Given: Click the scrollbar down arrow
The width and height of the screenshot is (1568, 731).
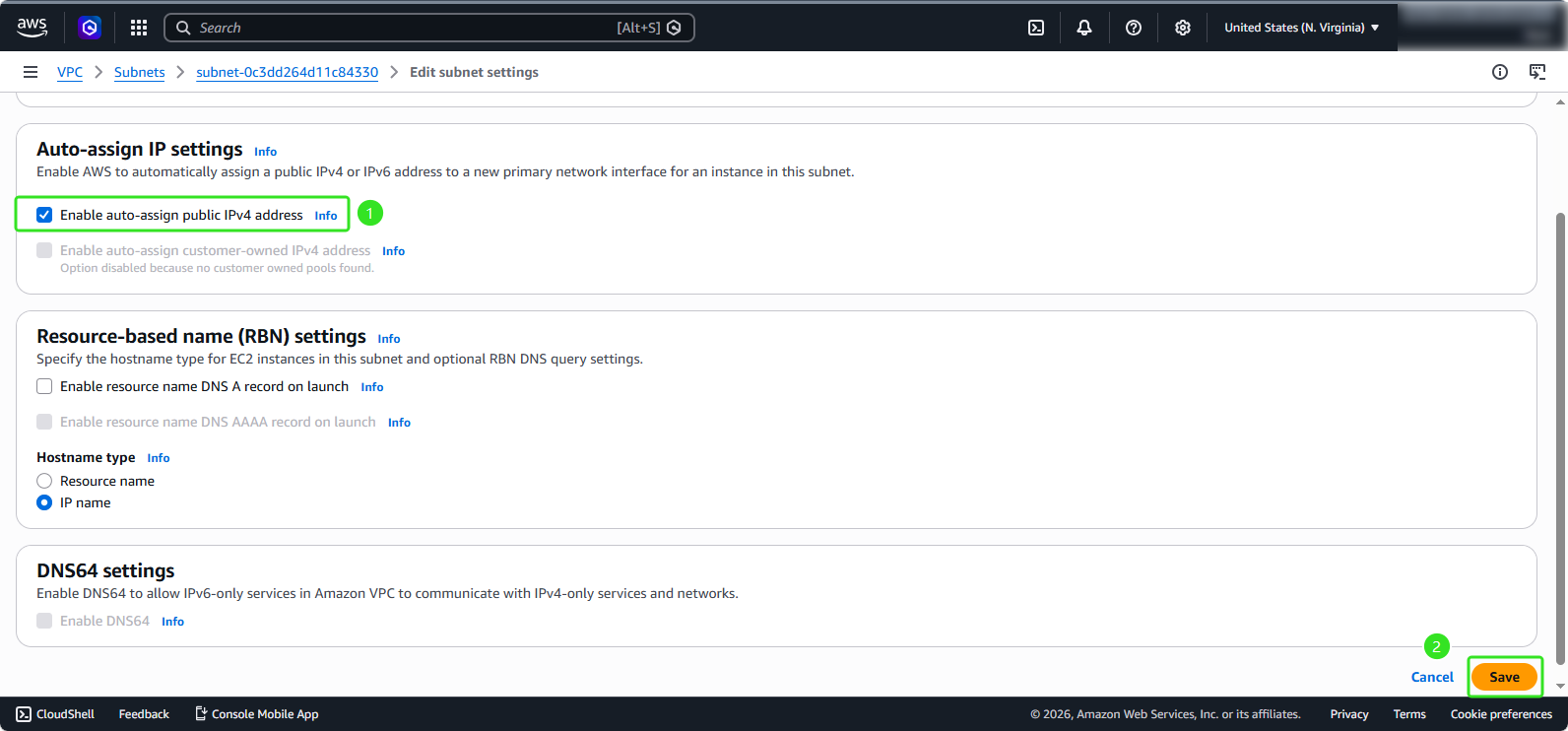Looking at the screenshot, I should point(1560,687).
